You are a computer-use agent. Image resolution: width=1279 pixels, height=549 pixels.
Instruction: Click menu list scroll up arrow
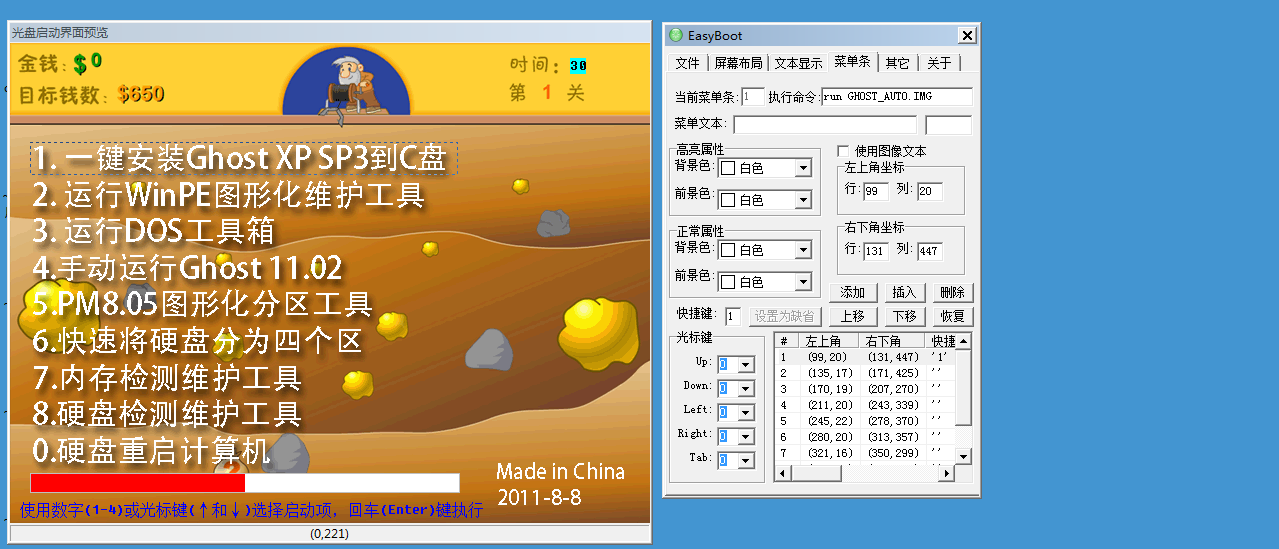(964, 341)
